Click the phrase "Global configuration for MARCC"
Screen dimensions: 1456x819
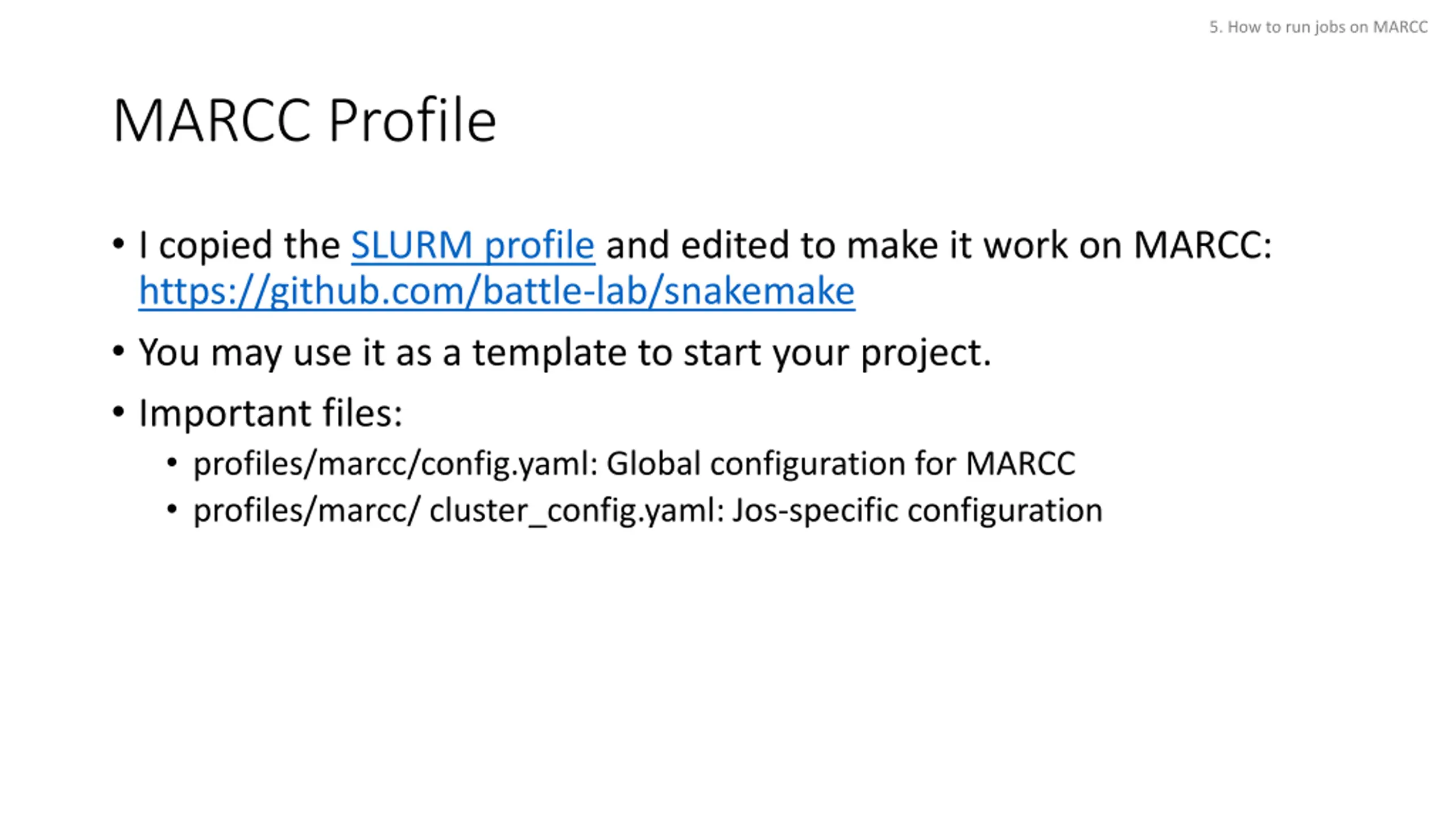pyautogui.click(x=841, y=464)
